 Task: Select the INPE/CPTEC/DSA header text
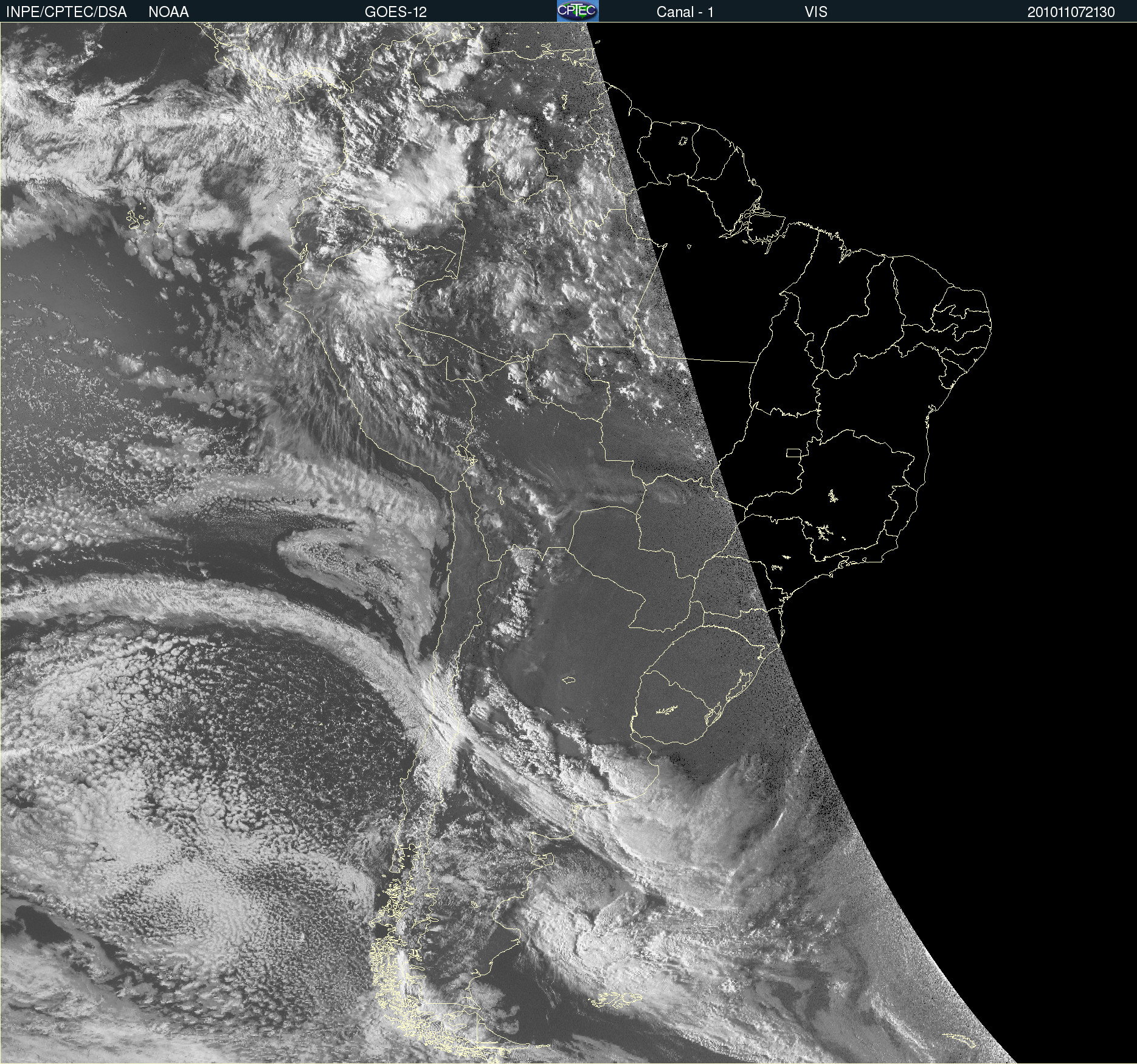tap(66, 12)
